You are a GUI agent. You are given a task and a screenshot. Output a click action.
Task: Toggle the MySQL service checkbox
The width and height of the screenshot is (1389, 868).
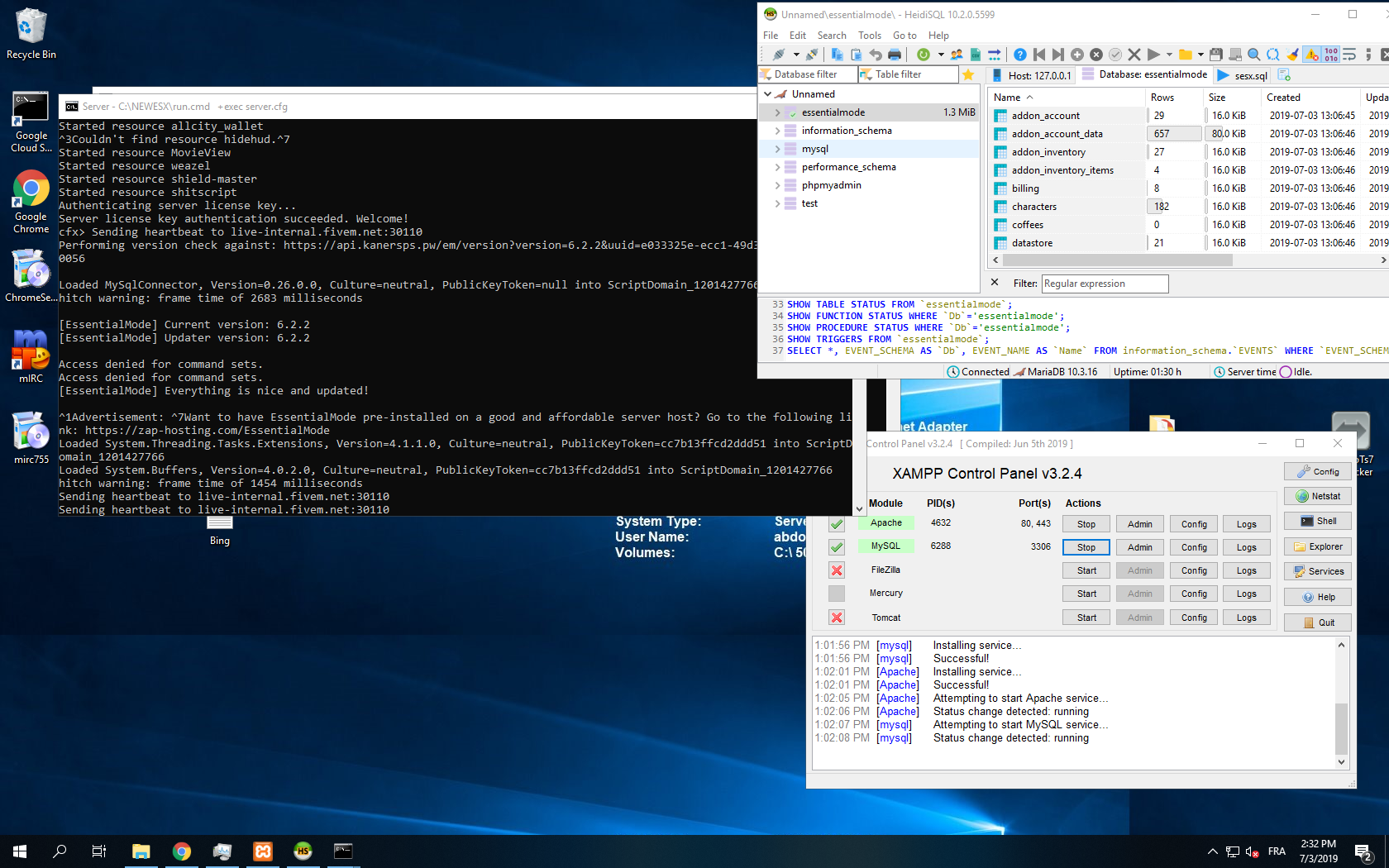(x=837, y=546)
